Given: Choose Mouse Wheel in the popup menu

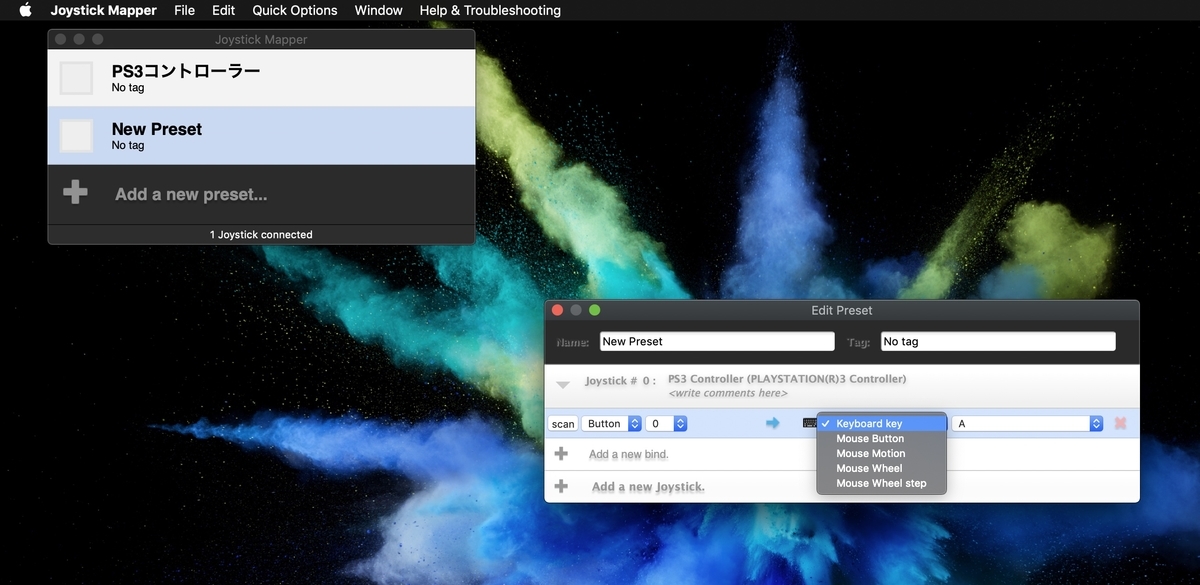Looking at the screenshot, I should click(x=881, y=469).
